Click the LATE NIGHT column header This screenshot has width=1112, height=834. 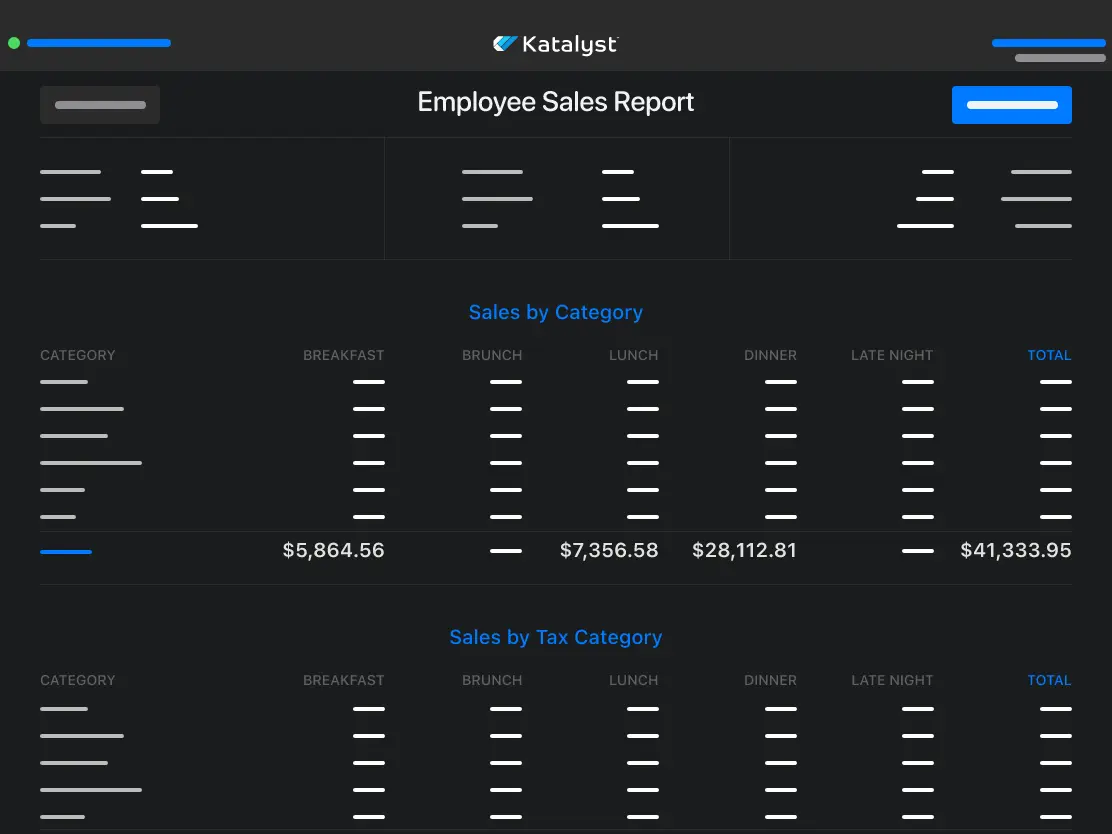pos(892,355)
